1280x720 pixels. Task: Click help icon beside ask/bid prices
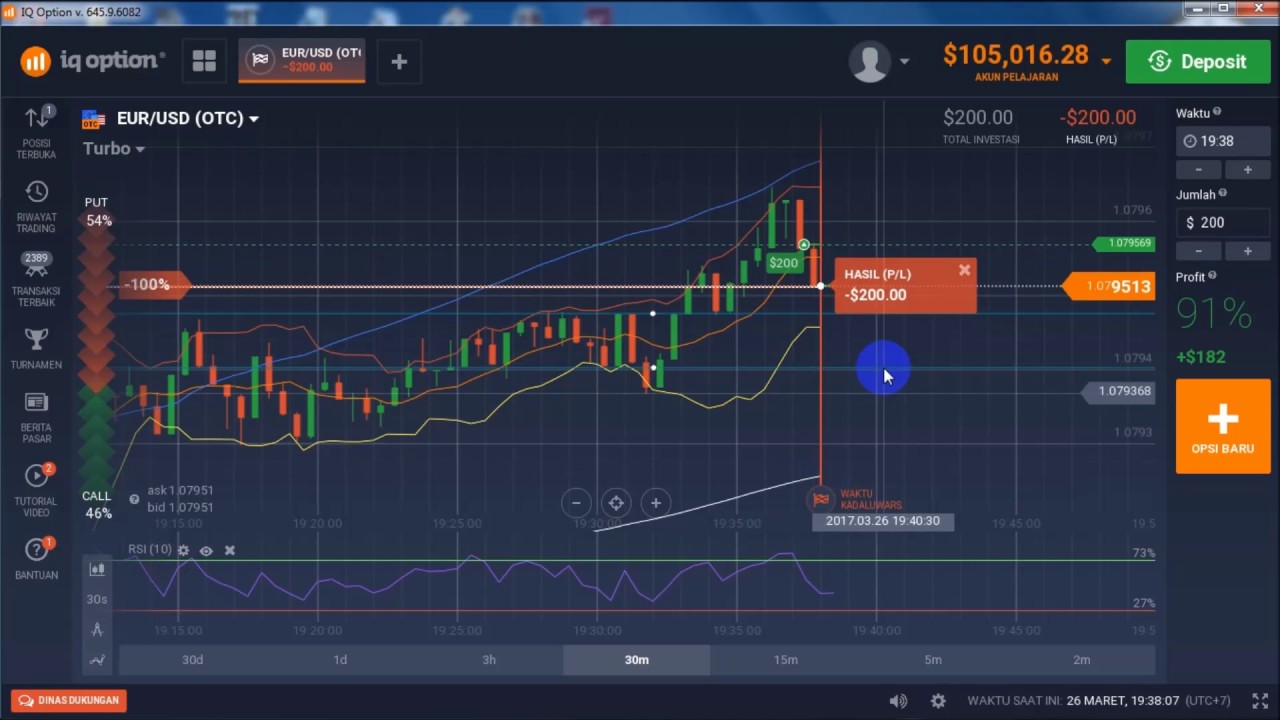pos(134,498)
